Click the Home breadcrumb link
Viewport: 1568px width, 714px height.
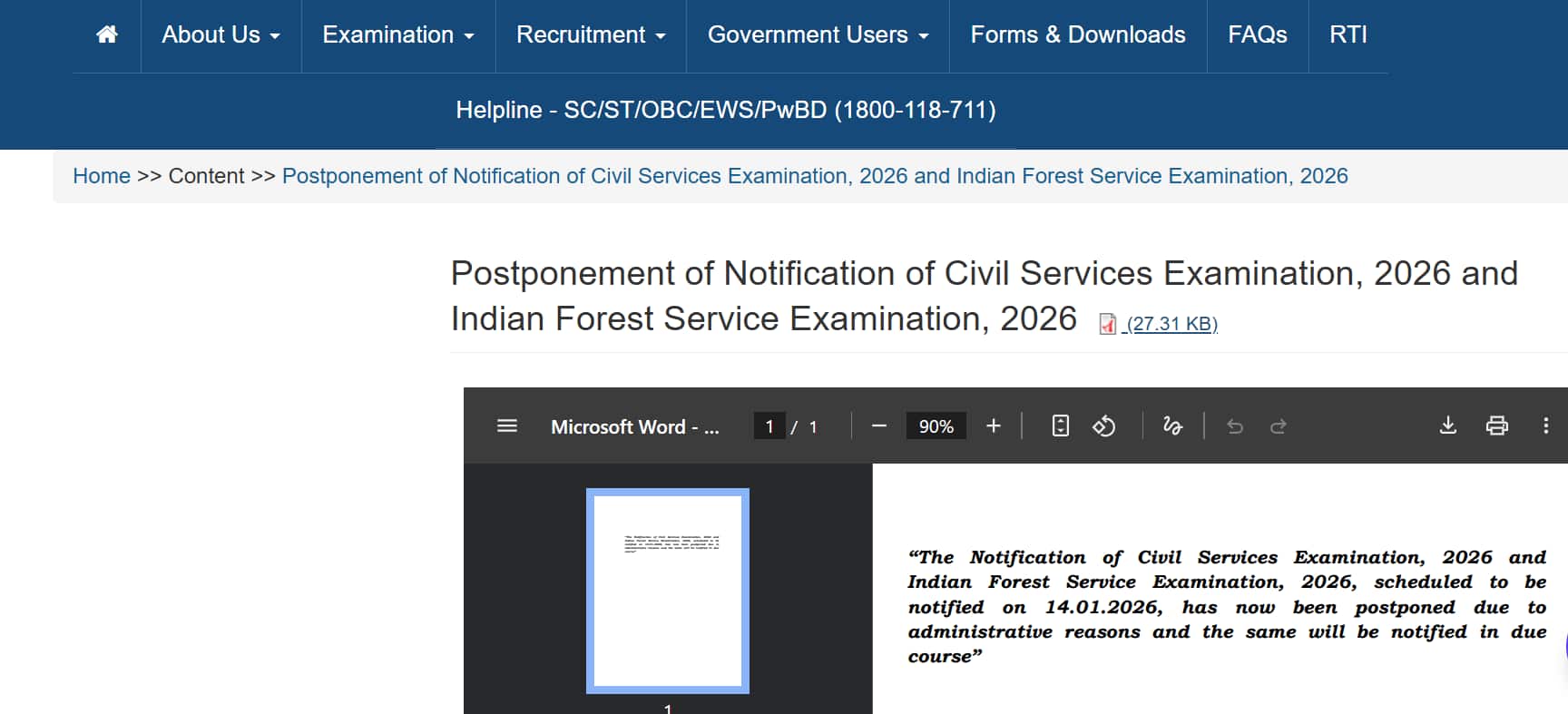[102, 176]
